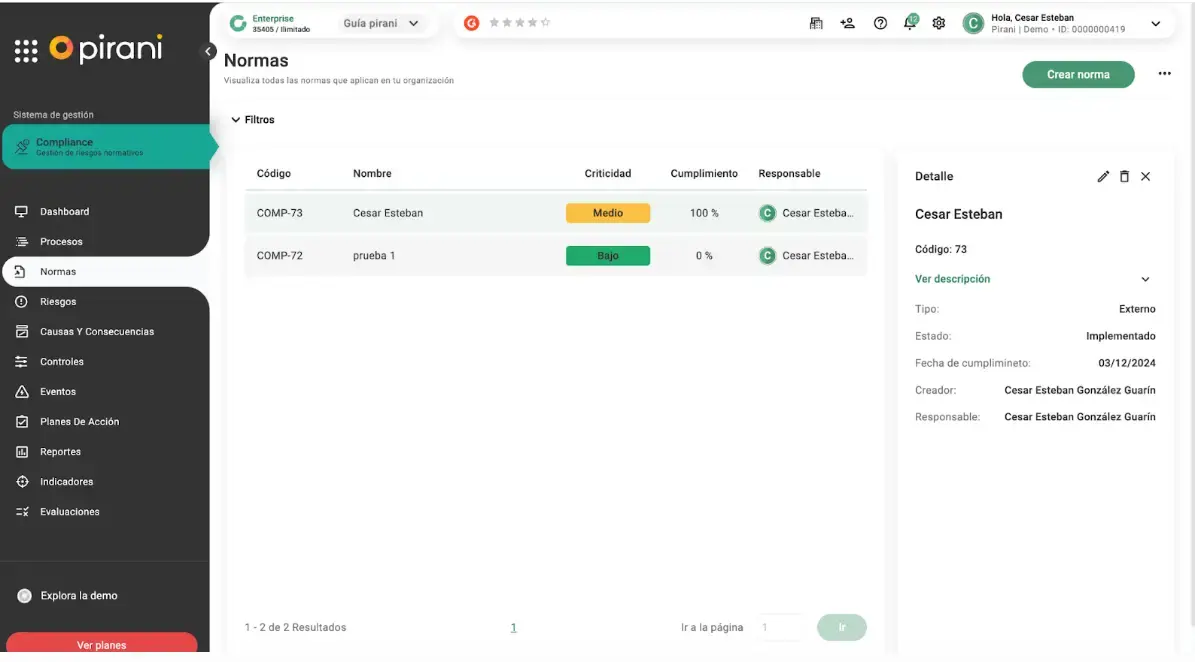This screenshot has width=1195, height=662.
Task: Click the edit pencil icon in Detalle panel
Action: 1103,176
